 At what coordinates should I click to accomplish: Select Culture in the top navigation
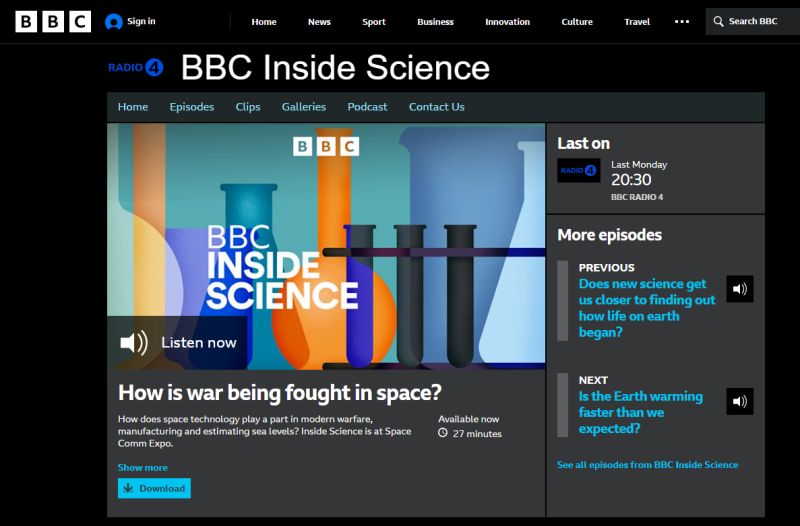tap(577, 22)
